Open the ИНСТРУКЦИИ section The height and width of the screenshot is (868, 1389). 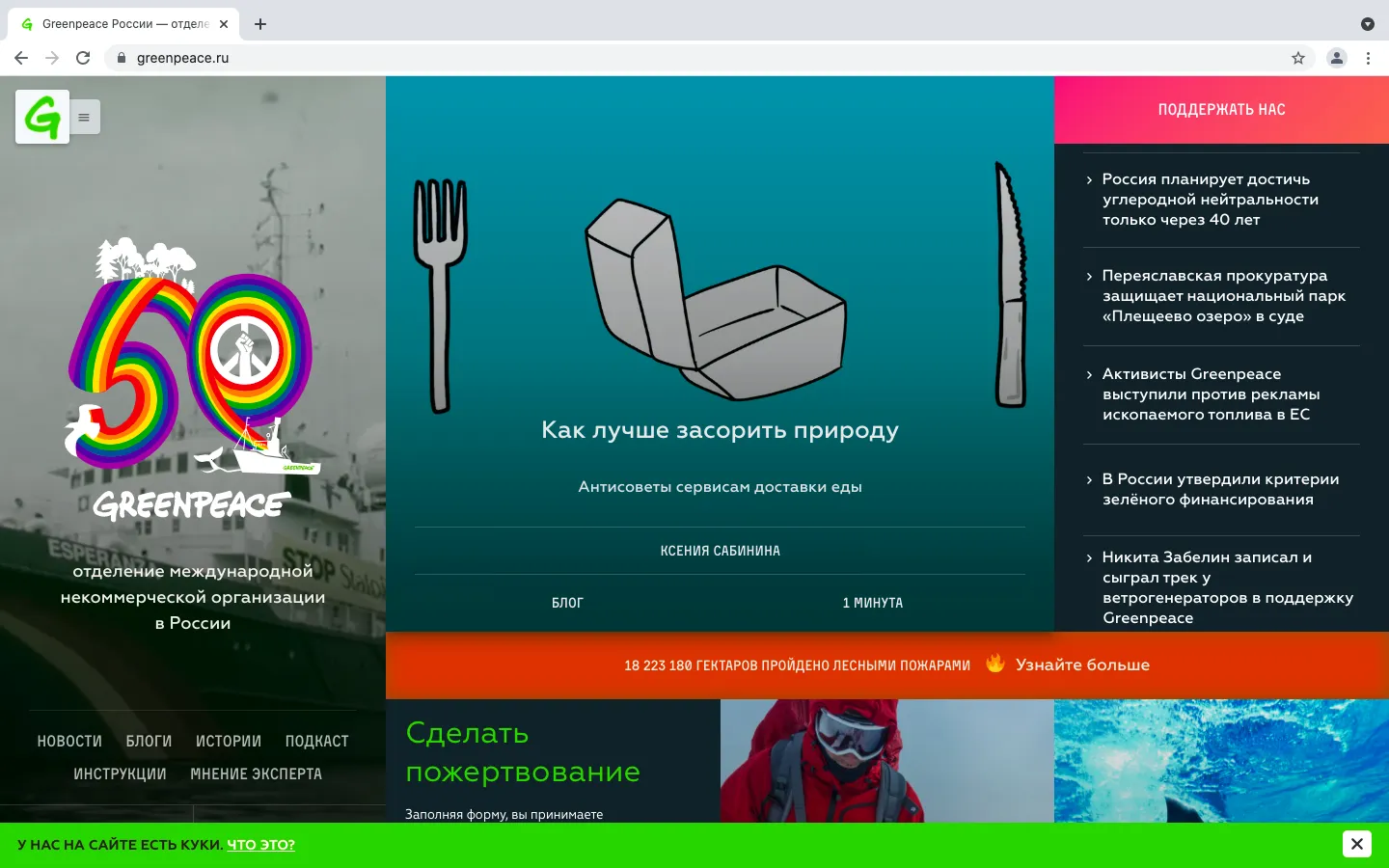120,773
